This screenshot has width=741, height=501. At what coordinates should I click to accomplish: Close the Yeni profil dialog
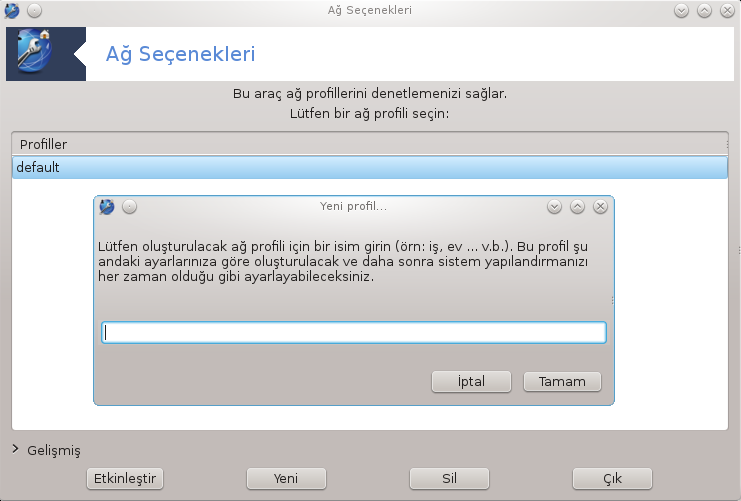[600, 207]
